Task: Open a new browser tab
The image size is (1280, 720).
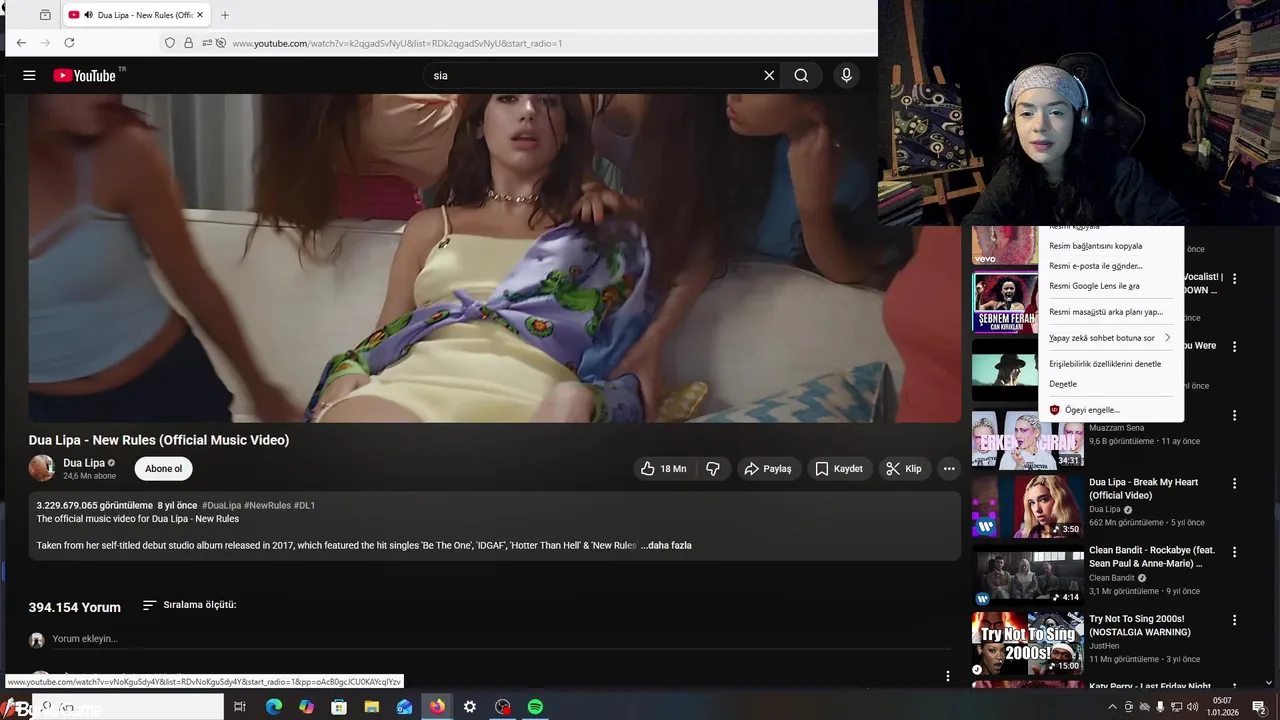Action: [x=225, y=15]
